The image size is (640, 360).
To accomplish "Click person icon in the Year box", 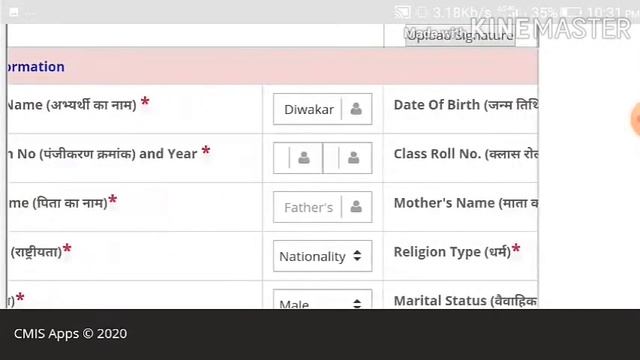I will [x=354, y=158].
